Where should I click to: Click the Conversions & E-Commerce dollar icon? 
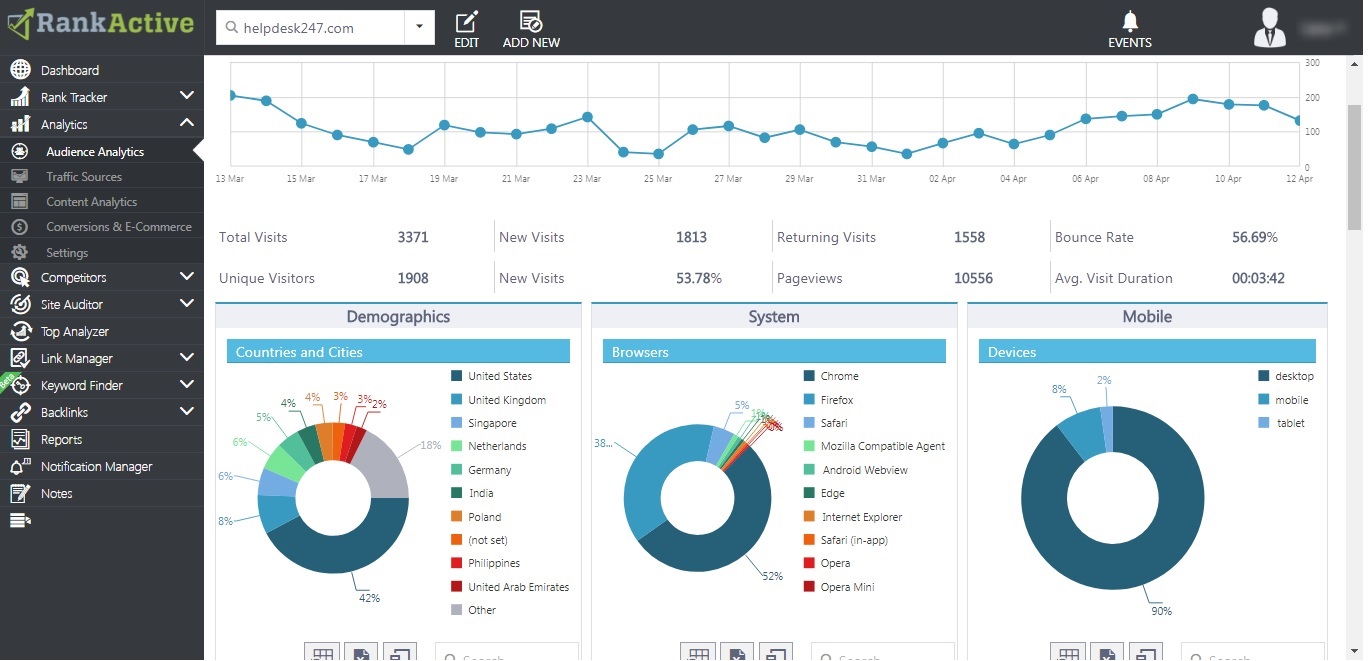point(20,227)
